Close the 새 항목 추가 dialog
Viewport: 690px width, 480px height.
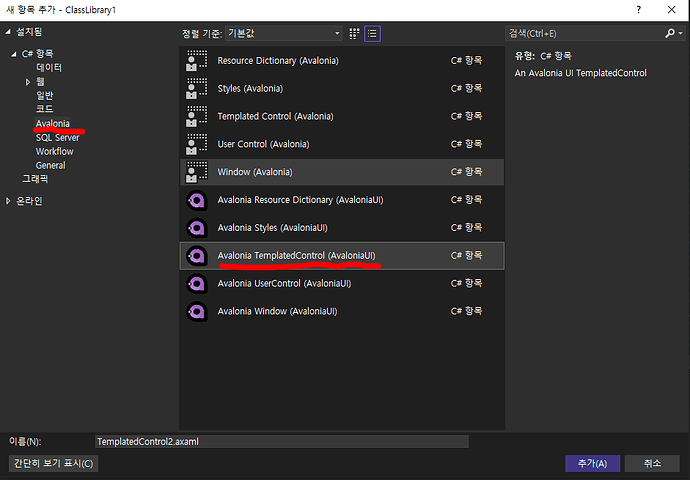point(672,10)
